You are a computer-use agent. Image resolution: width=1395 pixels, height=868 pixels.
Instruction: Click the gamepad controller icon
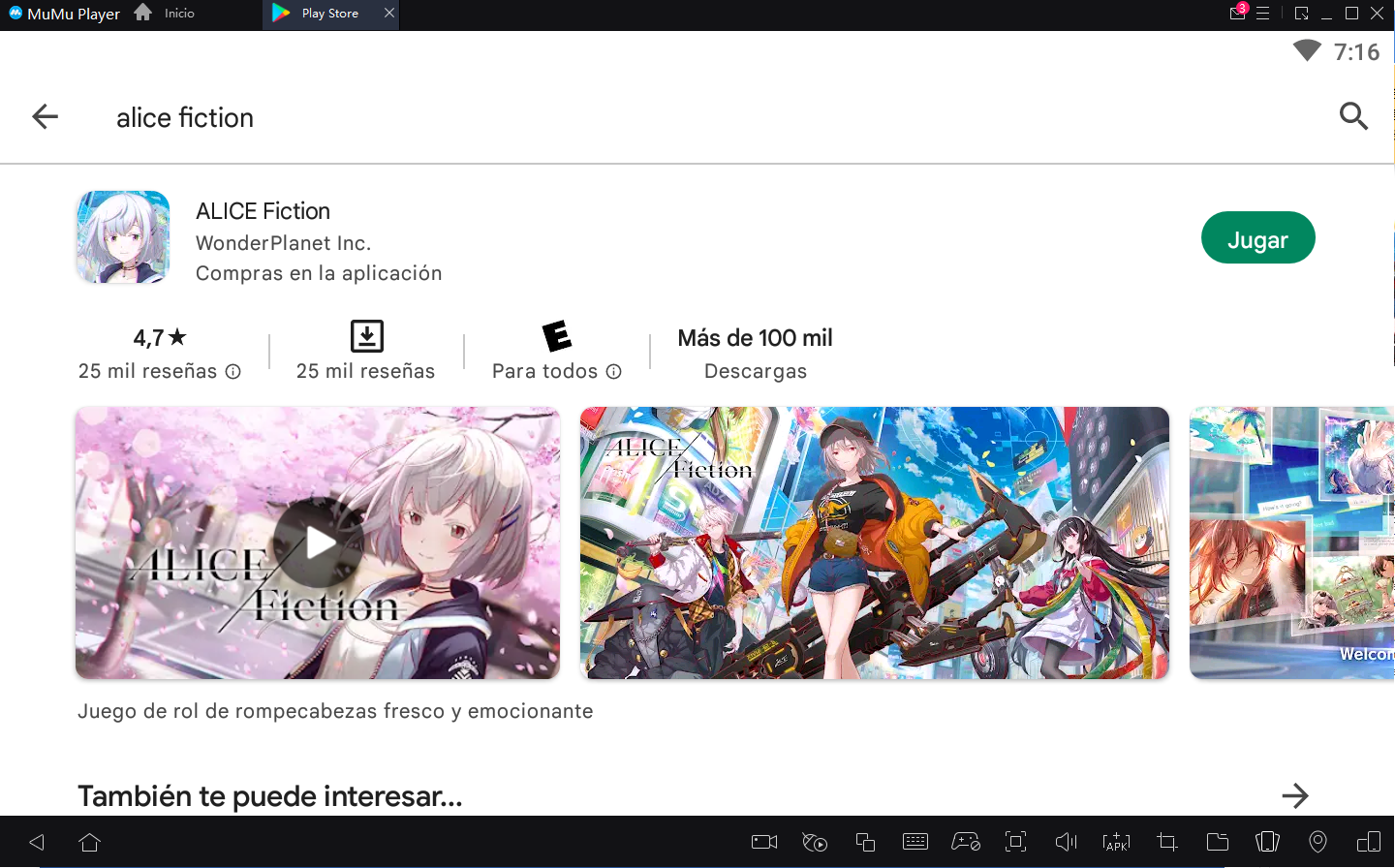(966, 842)
